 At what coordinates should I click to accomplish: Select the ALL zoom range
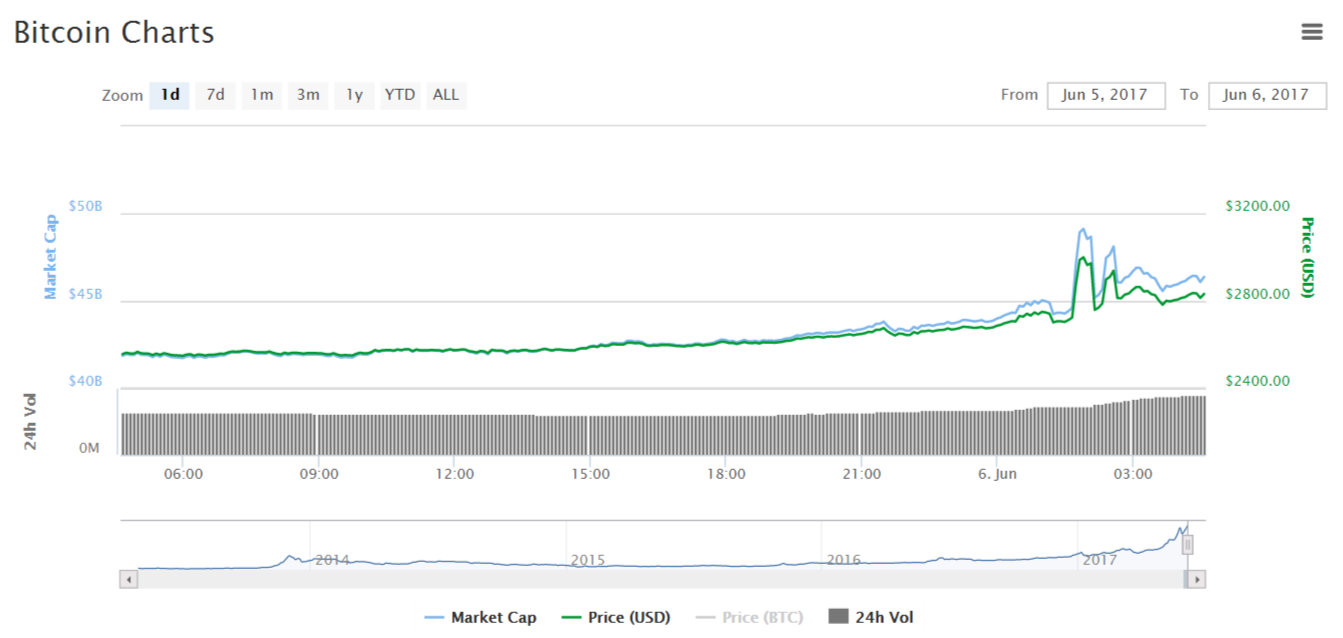click(446, 95)
